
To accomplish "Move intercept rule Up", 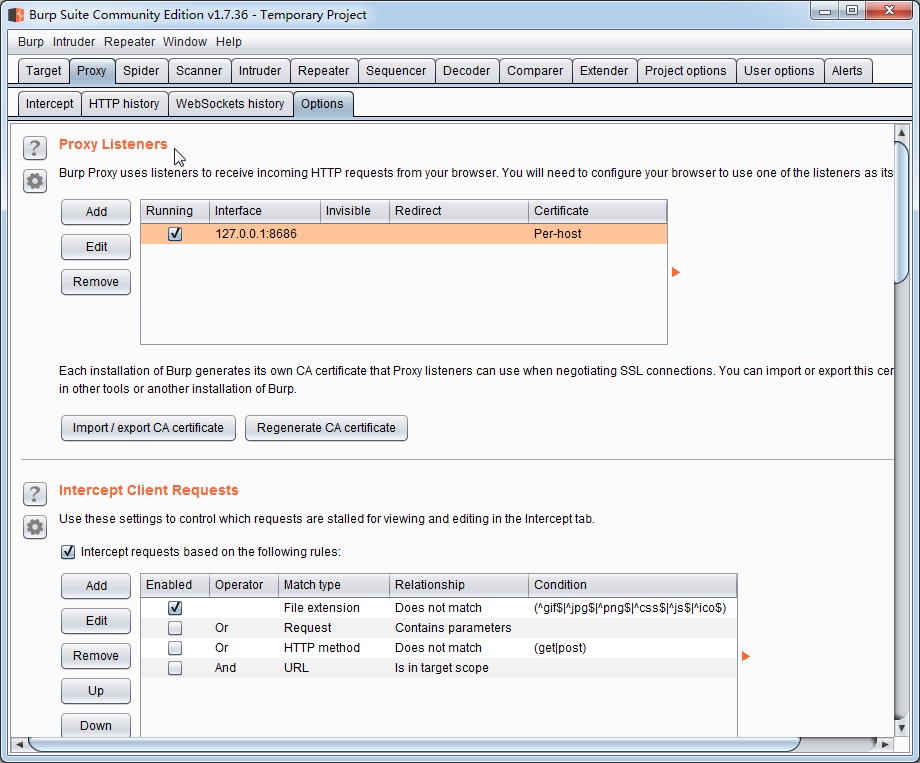I will click(96, 691).
